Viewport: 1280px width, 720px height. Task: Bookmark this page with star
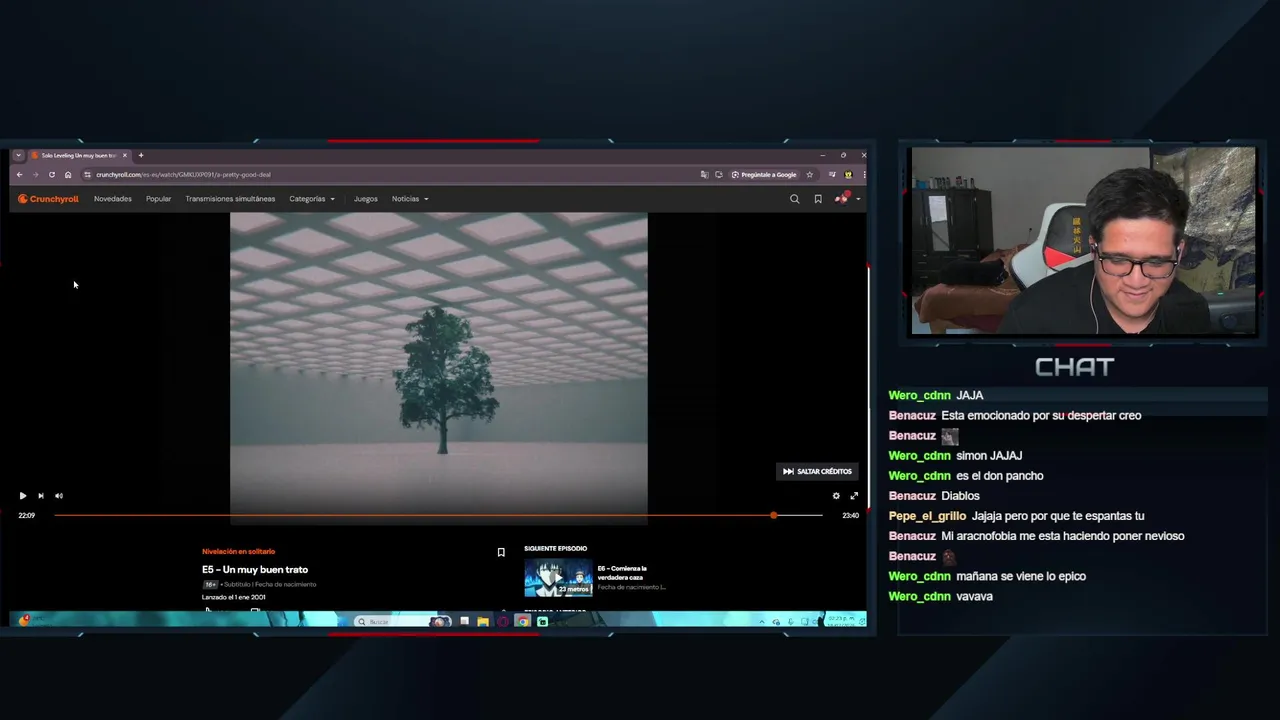pyautogui.click(x=810, y=175)
